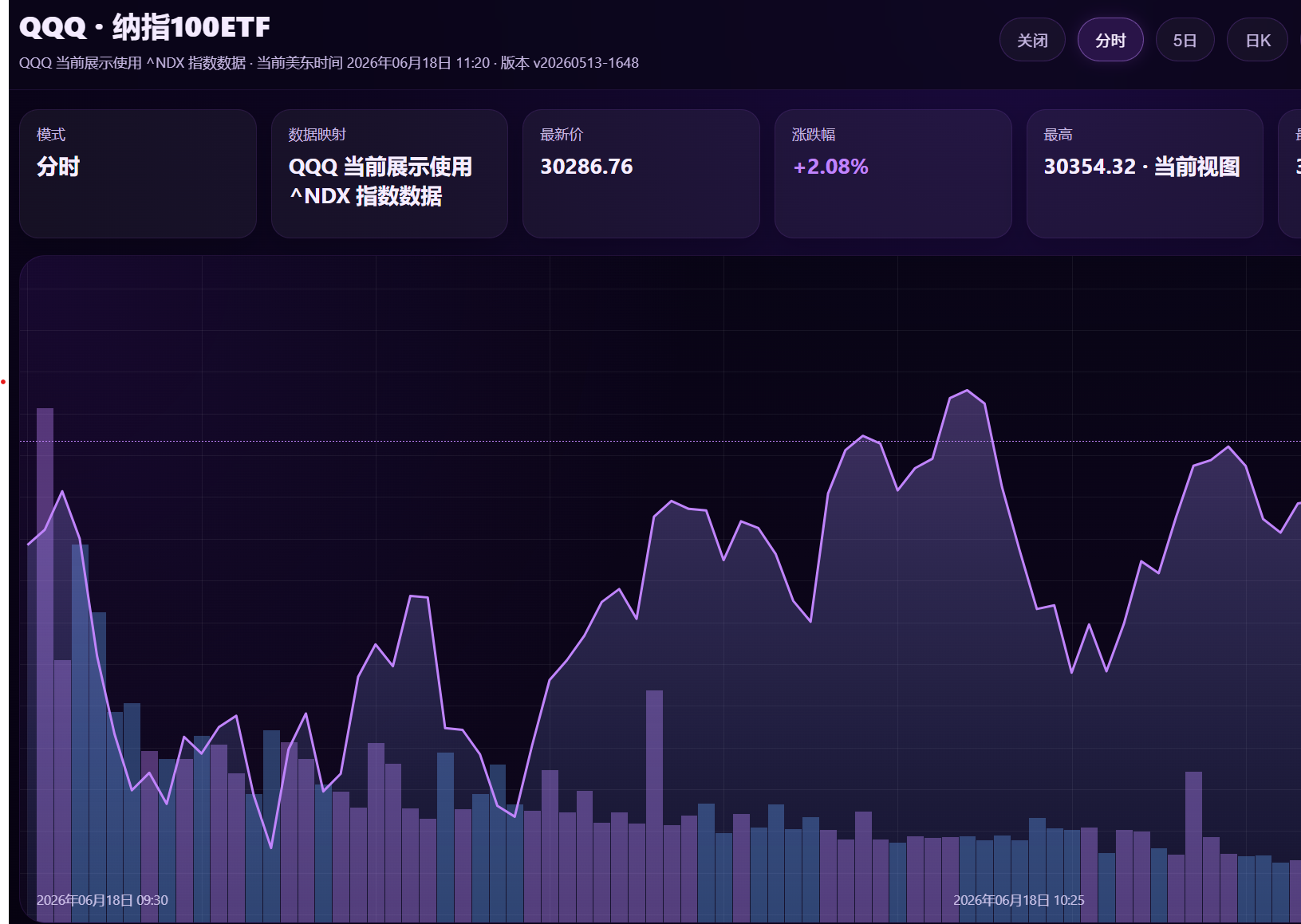Click the 数据映射 card label
Viewport: 1301px width, 924px height.
click(317, 135)
